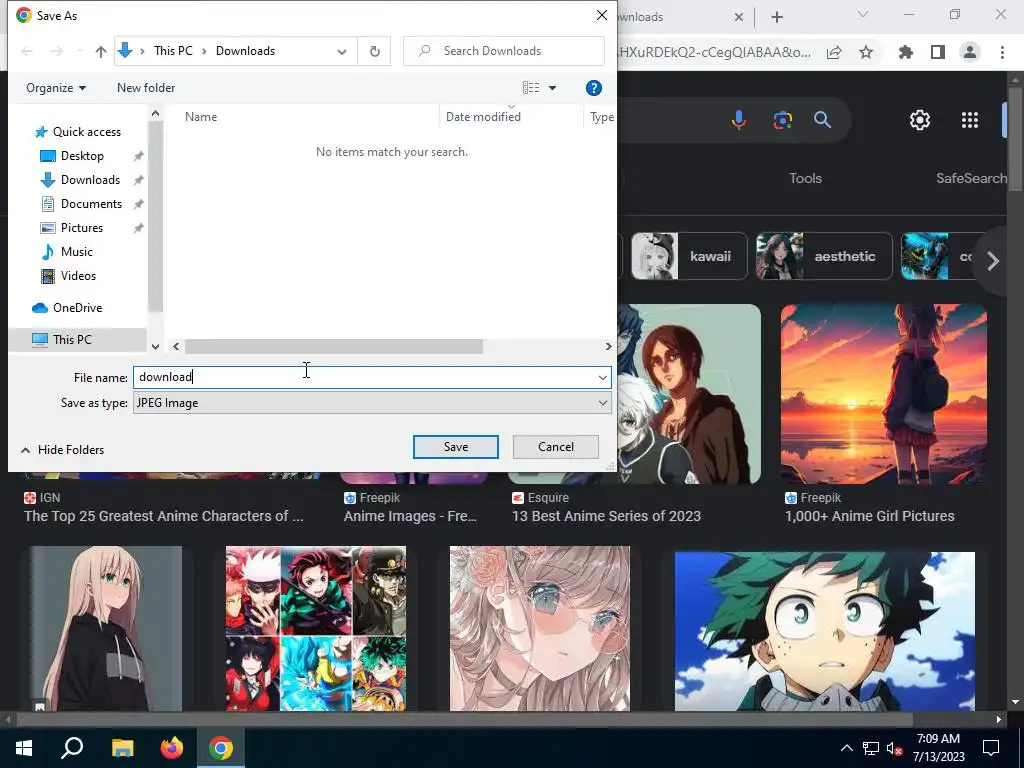
Task: Click the Back arrow in Save As dialog
Action: [x=27, y=51]
